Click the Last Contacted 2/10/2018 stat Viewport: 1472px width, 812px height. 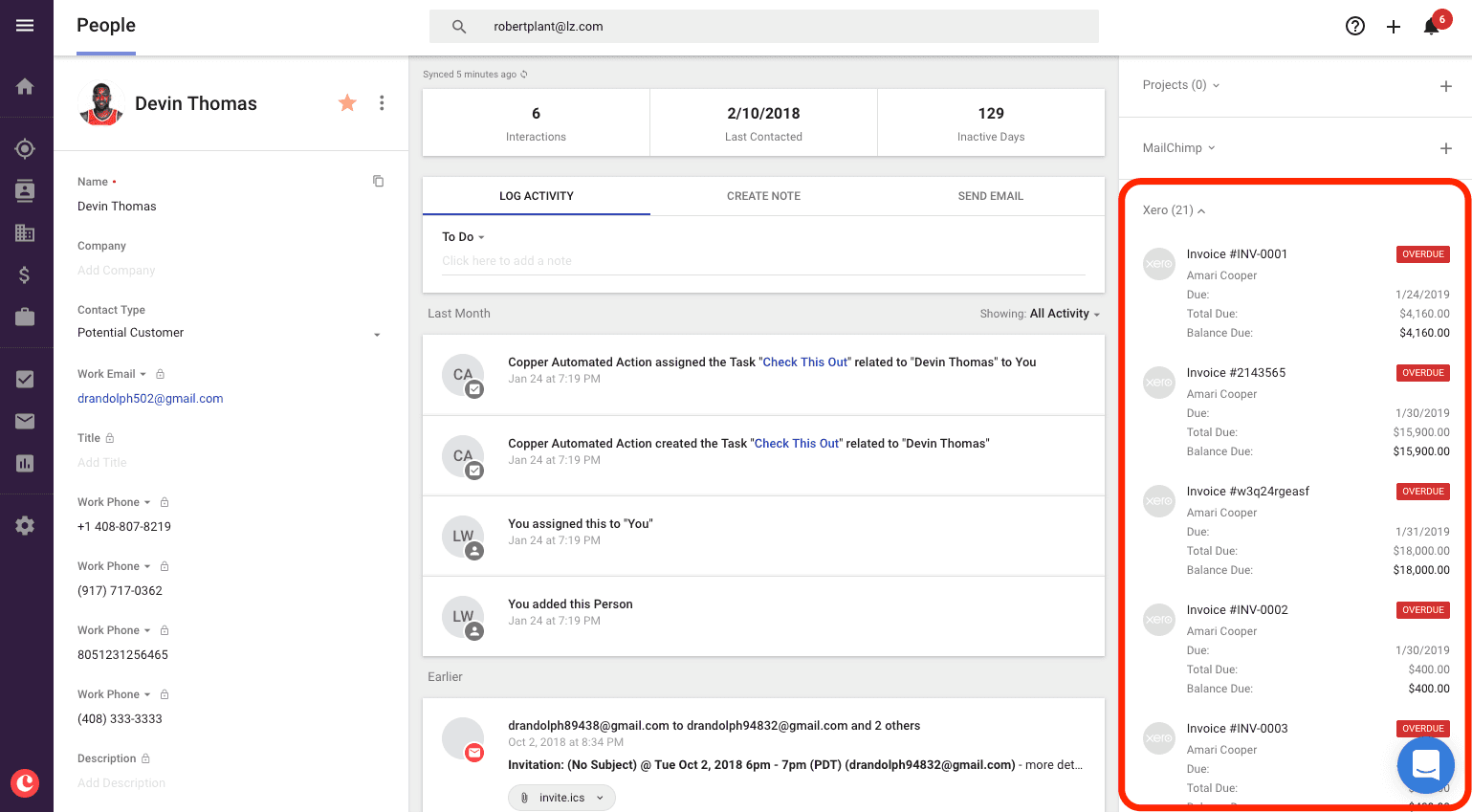click(763, 123)
